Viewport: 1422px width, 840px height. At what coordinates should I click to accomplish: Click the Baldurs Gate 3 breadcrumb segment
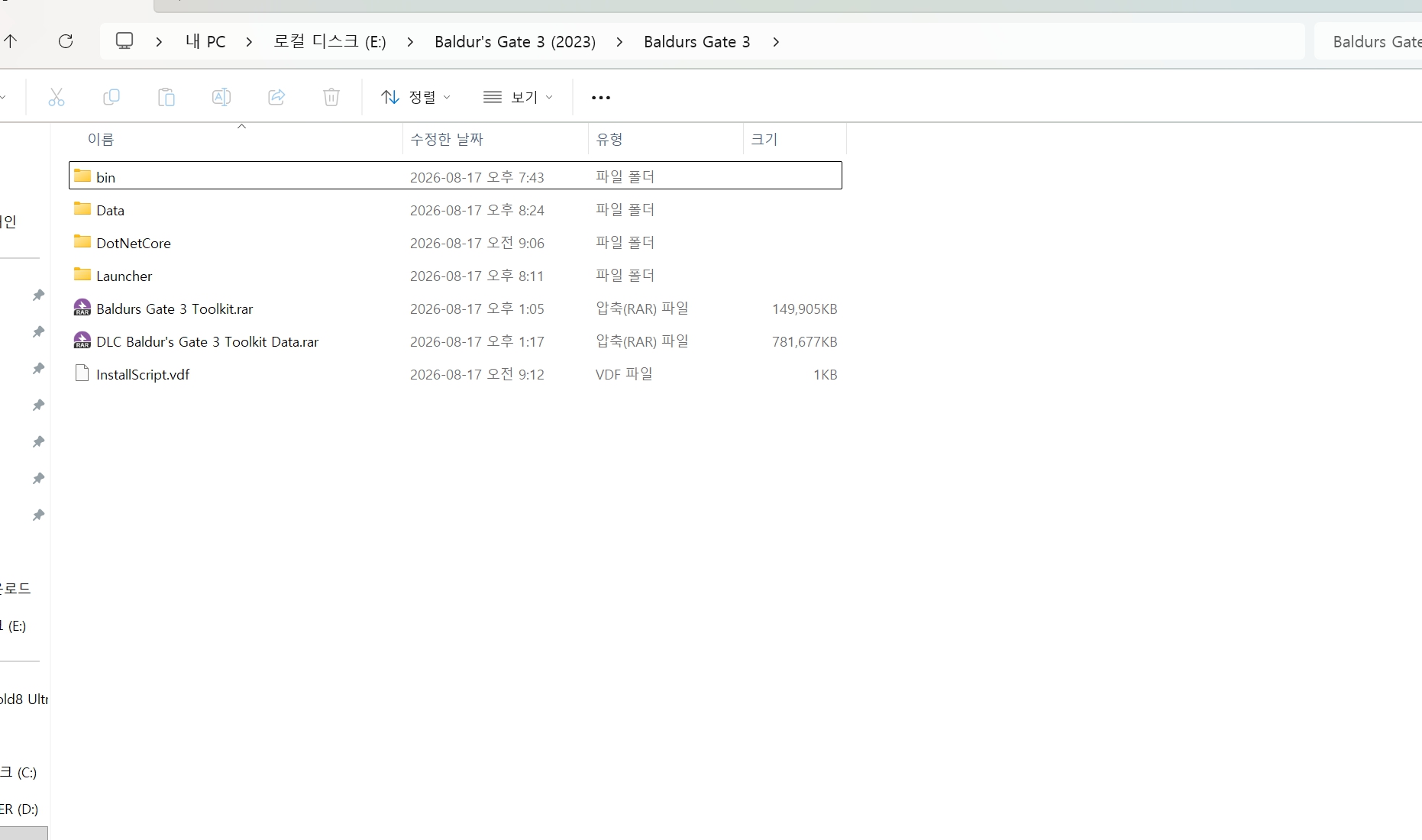[697, 42]
